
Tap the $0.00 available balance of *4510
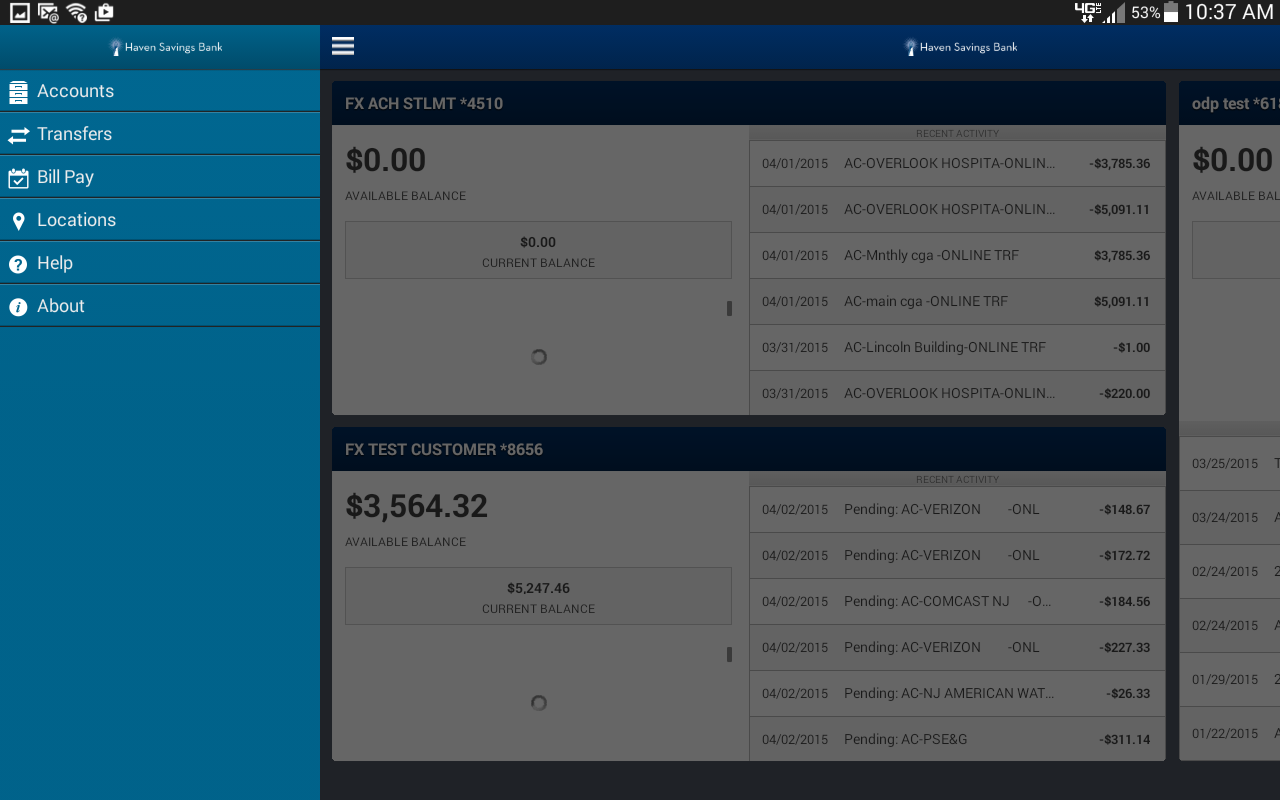(385, 160)
